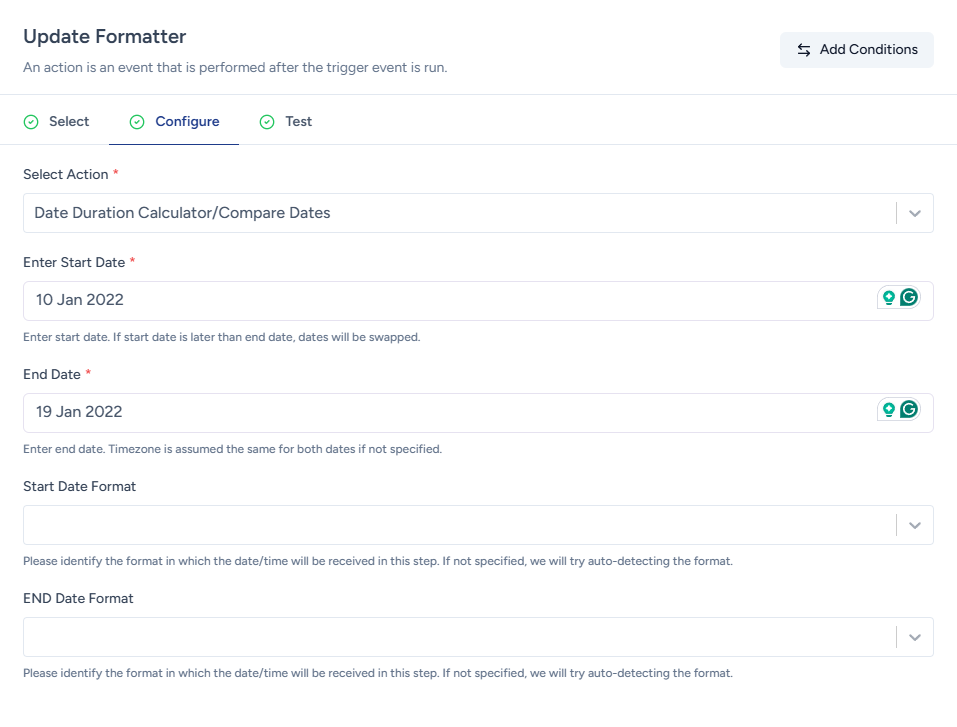Screen dimensions: 957x727
Task: Click the Enter Start Date input field
Action: tap(450, 301)
